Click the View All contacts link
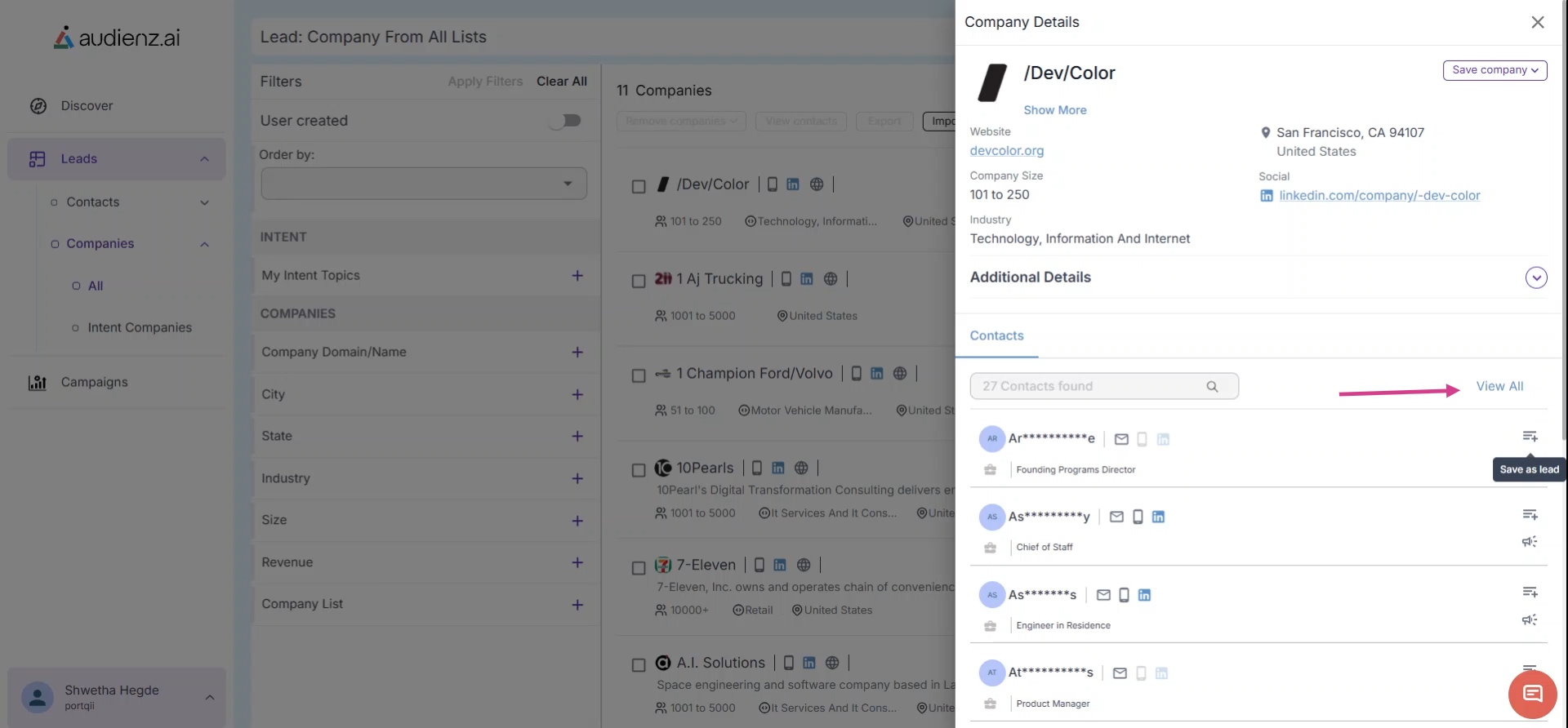 [1499, 387]
